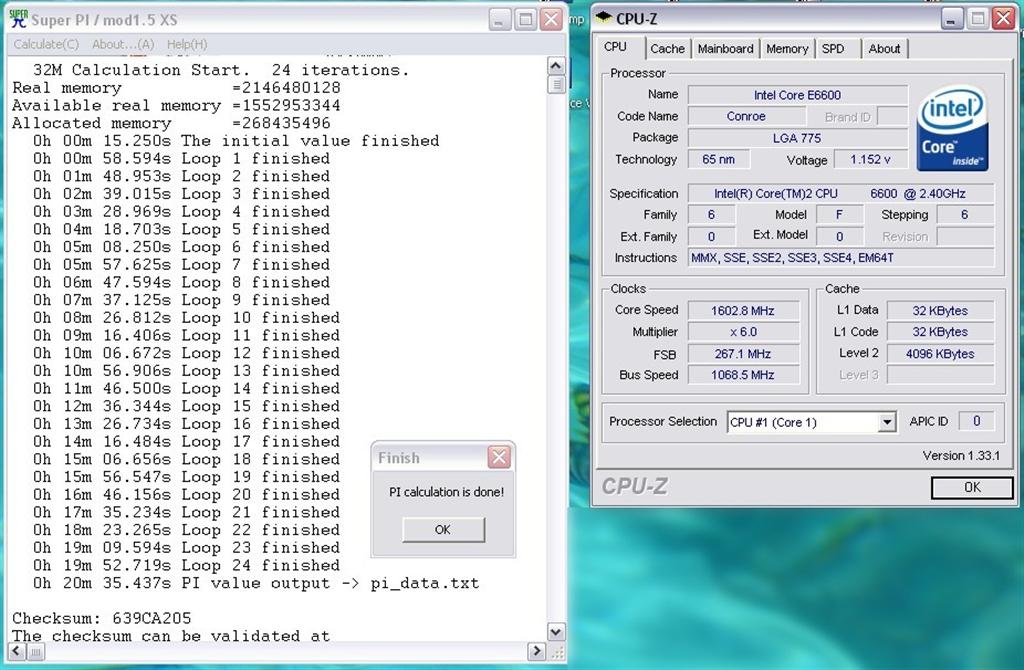Click the 'PI value output -> pi_data.txt' line
The width and height of the screenshot is (1024, 670).
tap(255, 582)
